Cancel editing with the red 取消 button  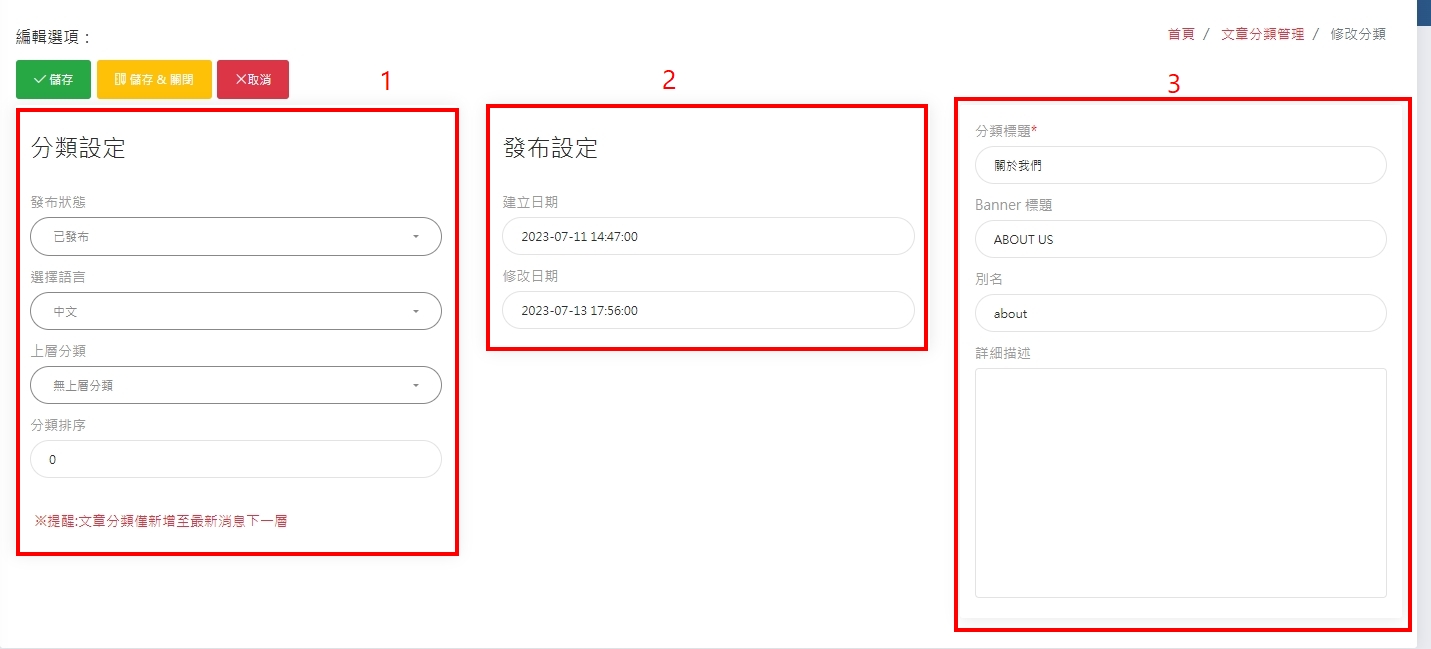coord(252,80)
